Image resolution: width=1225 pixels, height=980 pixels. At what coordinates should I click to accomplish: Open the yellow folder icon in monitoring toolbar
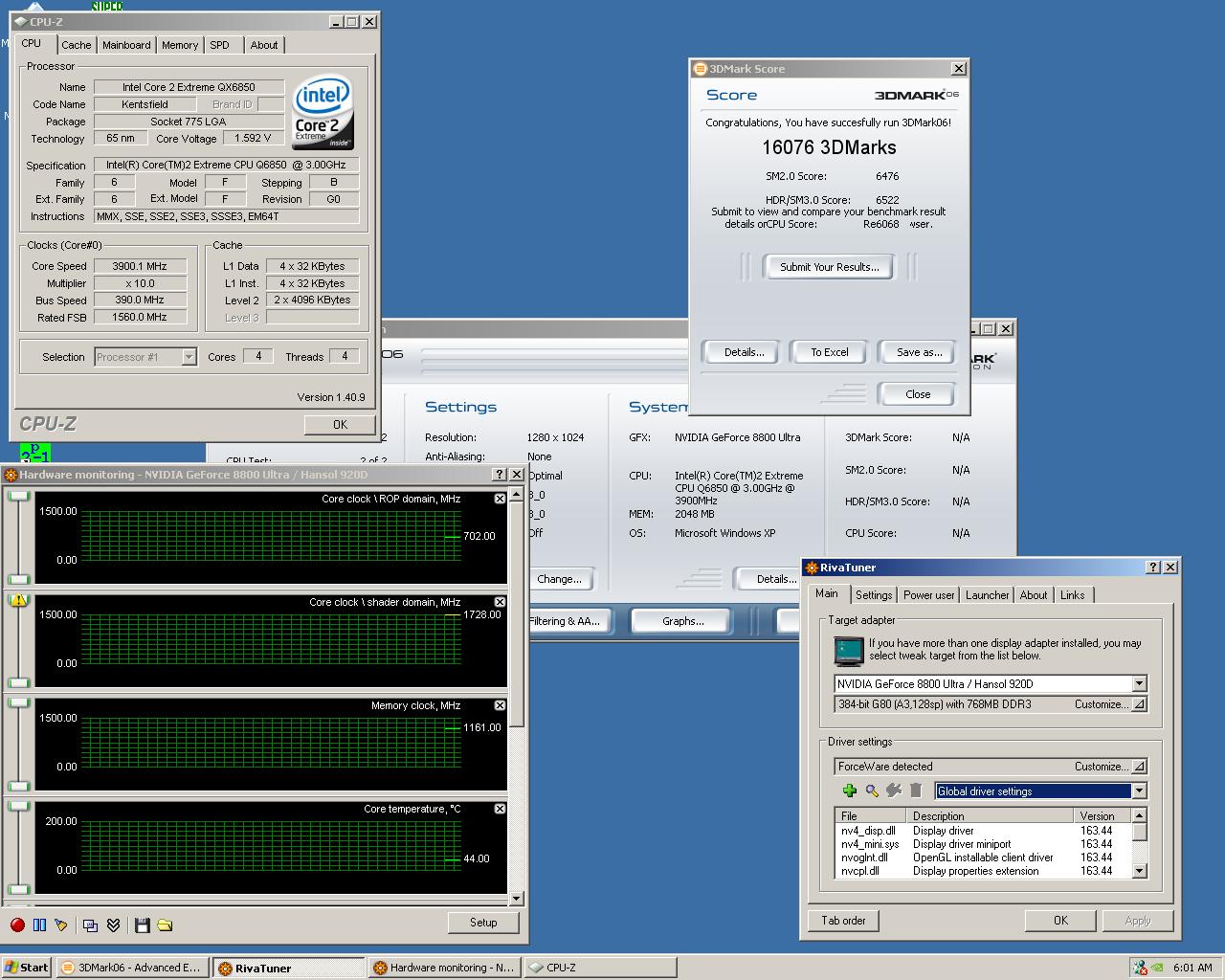coord(165,924)
